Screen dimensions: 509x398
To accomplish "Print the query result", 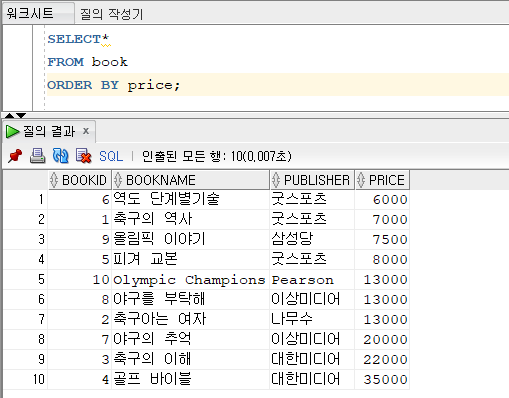I will click(x=37, y=156).
